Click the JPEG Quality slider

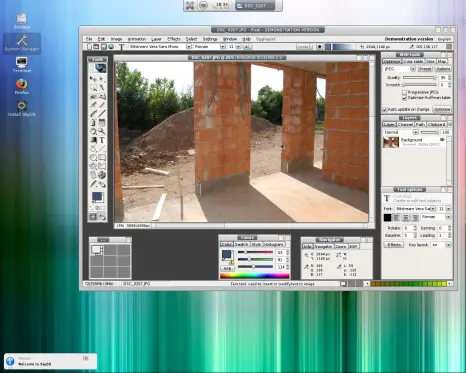point(420,77)
